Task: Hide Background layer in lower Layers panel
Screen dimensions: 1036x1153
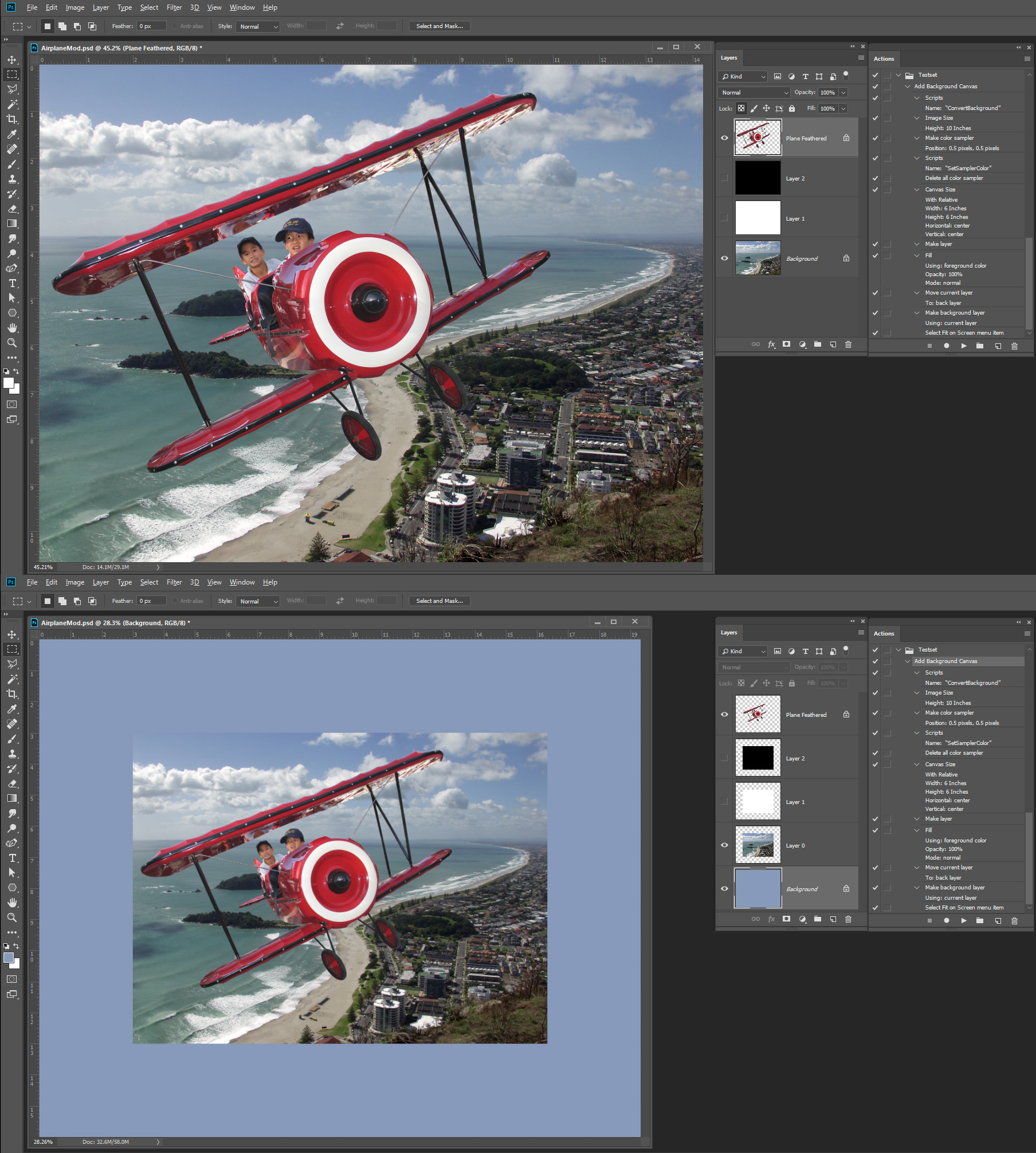Action: pos(724,888)
